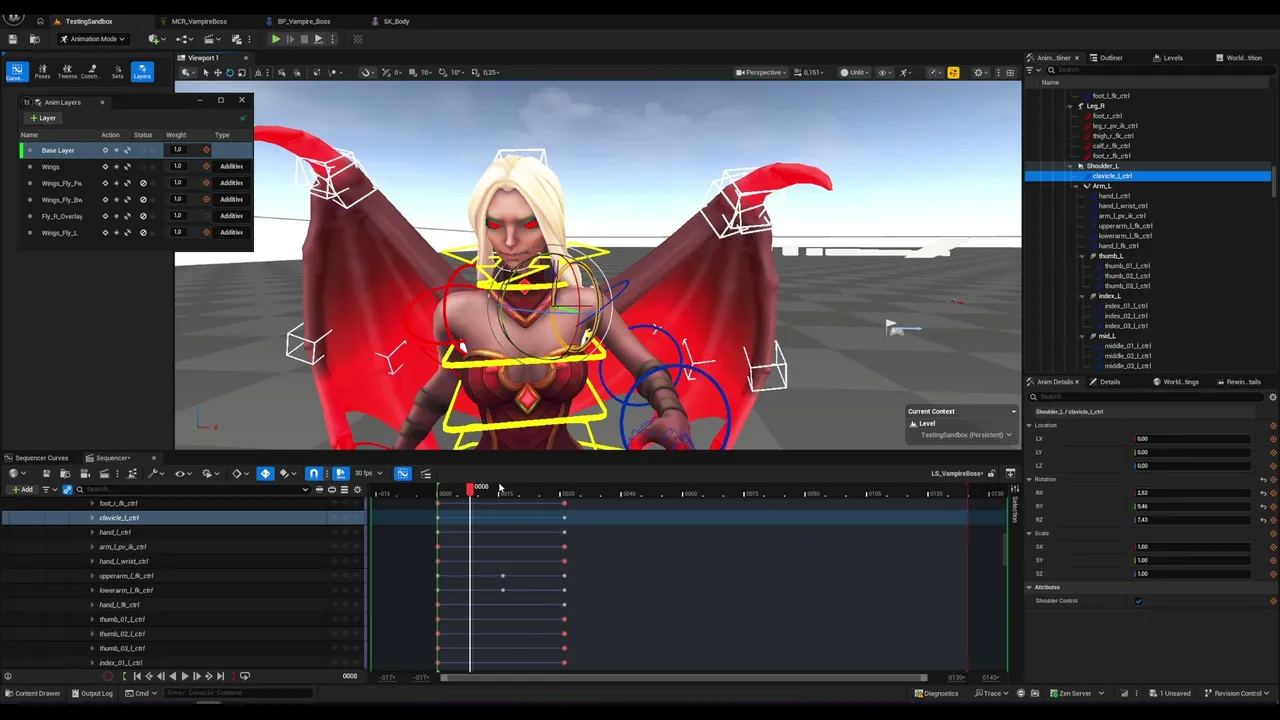
Task: Click the Add track button in Sequencer
Action: pyautogui.click(x=21, y=489)
